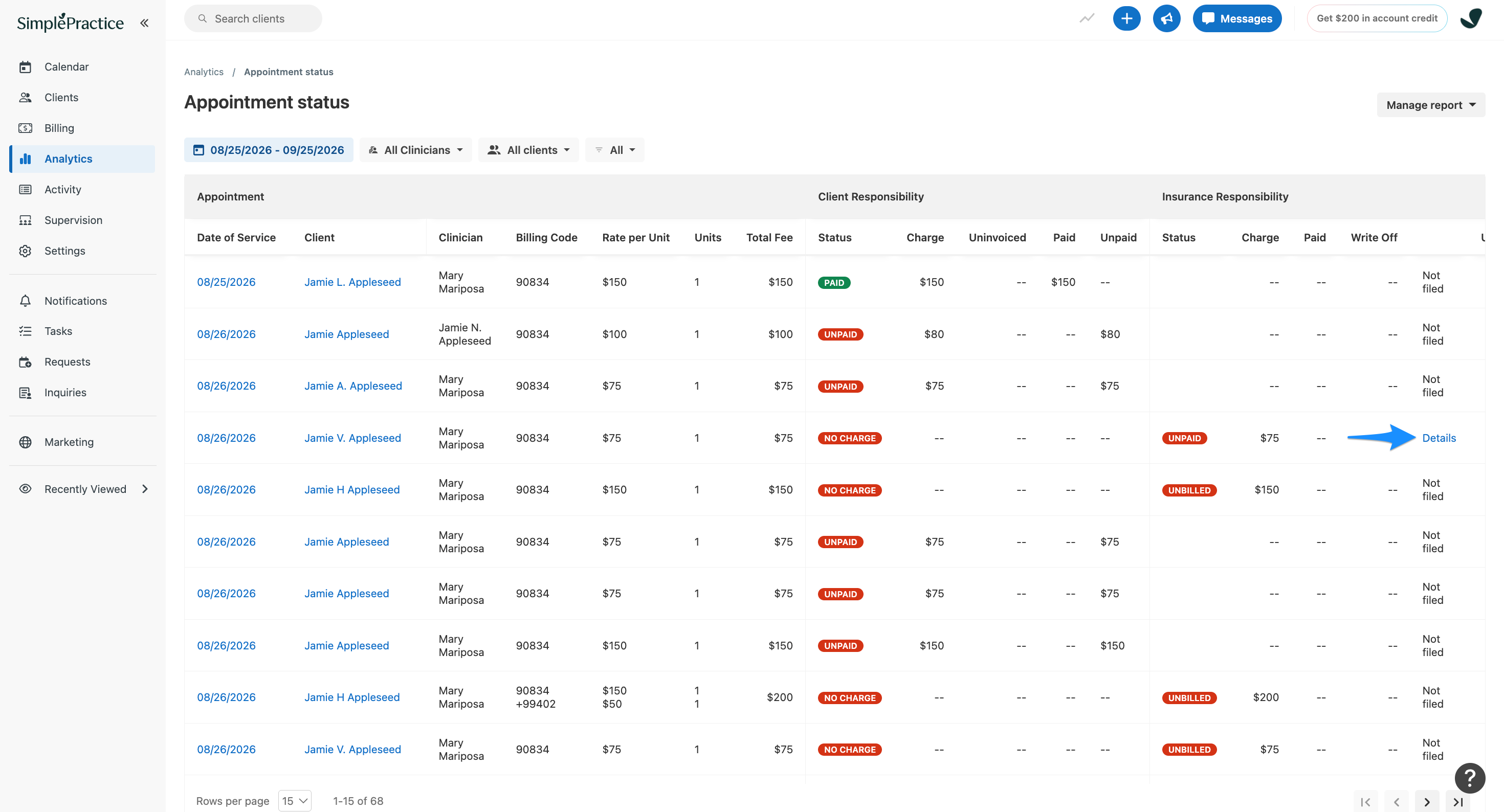Go to Clients in sidebar
This screenshot has width=1504, height=812.
82,98
